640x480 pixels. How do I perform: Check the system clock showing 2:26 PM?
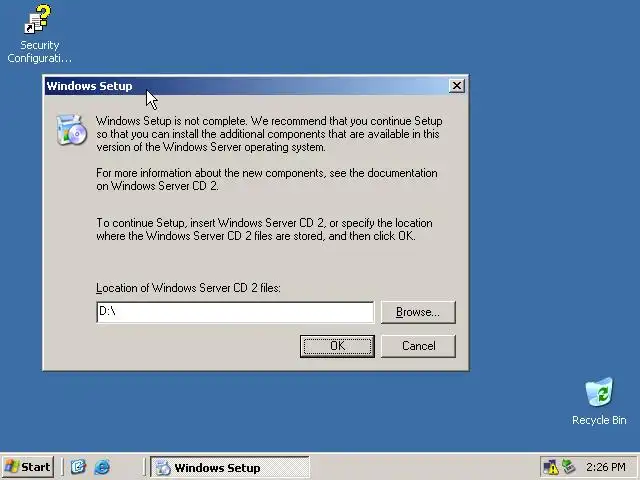tap(606, 467)
